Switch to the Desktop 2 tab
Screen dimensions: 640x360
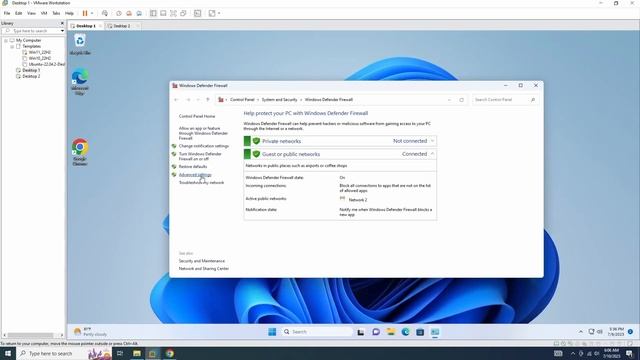click(122, 26)
